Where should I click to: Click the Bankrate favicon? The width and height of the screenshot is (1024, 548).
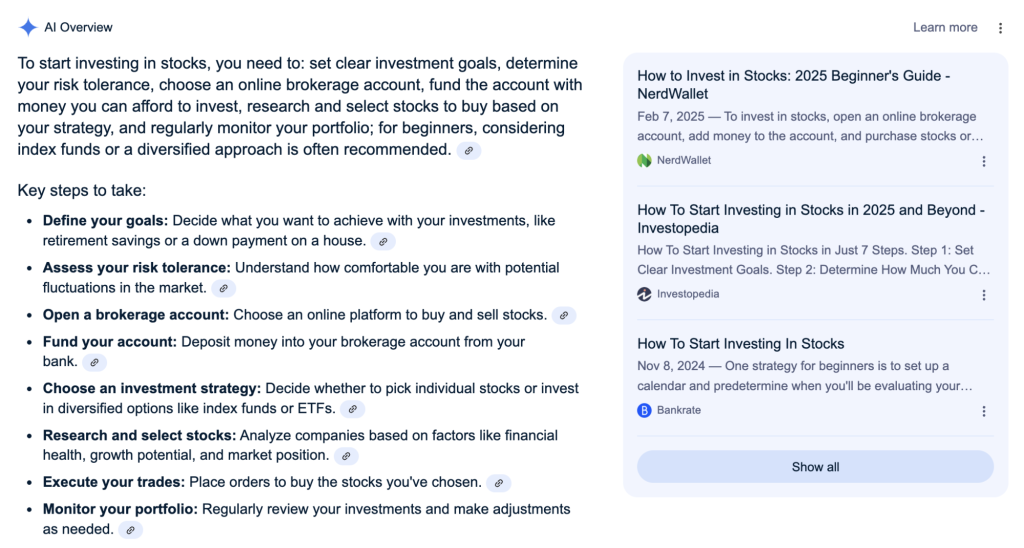[x=644, y=410]
